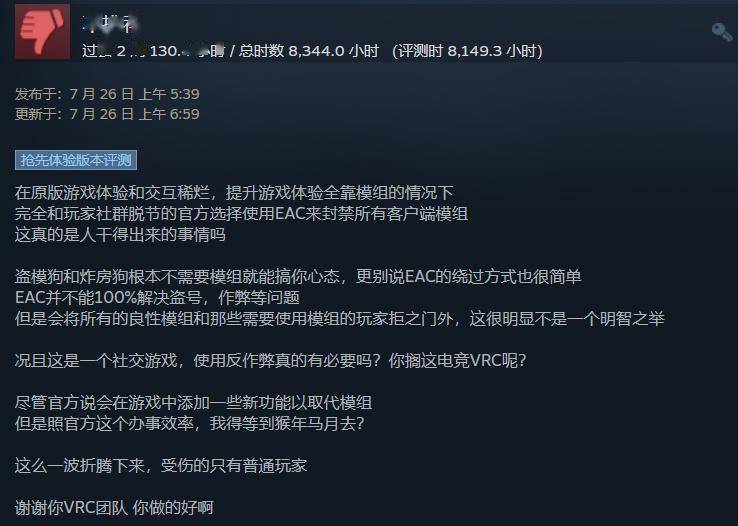
Task: Click the line starting 但是会将所有的良性模组
Action: point(339,319)
